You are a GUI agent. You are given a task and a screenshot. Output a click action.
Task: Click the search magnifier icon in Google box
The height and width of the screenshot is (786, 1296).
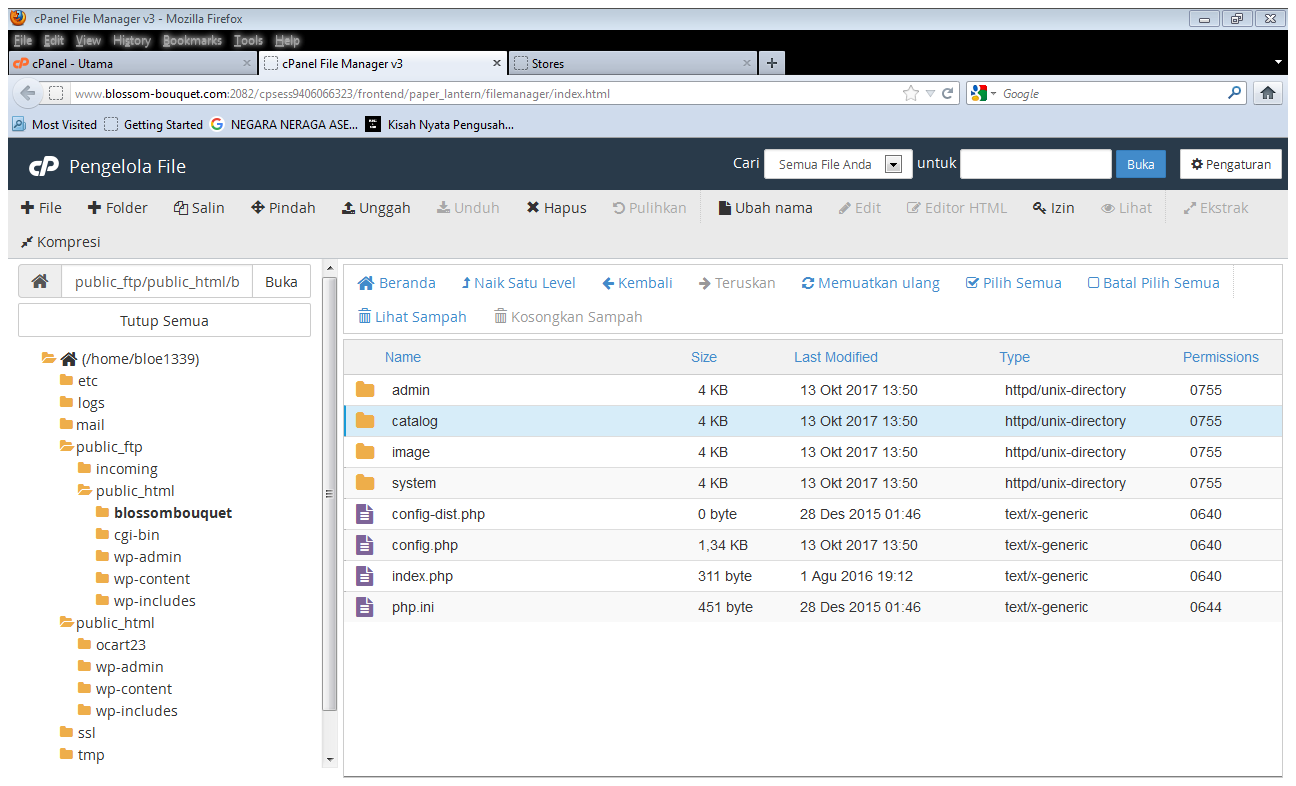coord(1235,93)
